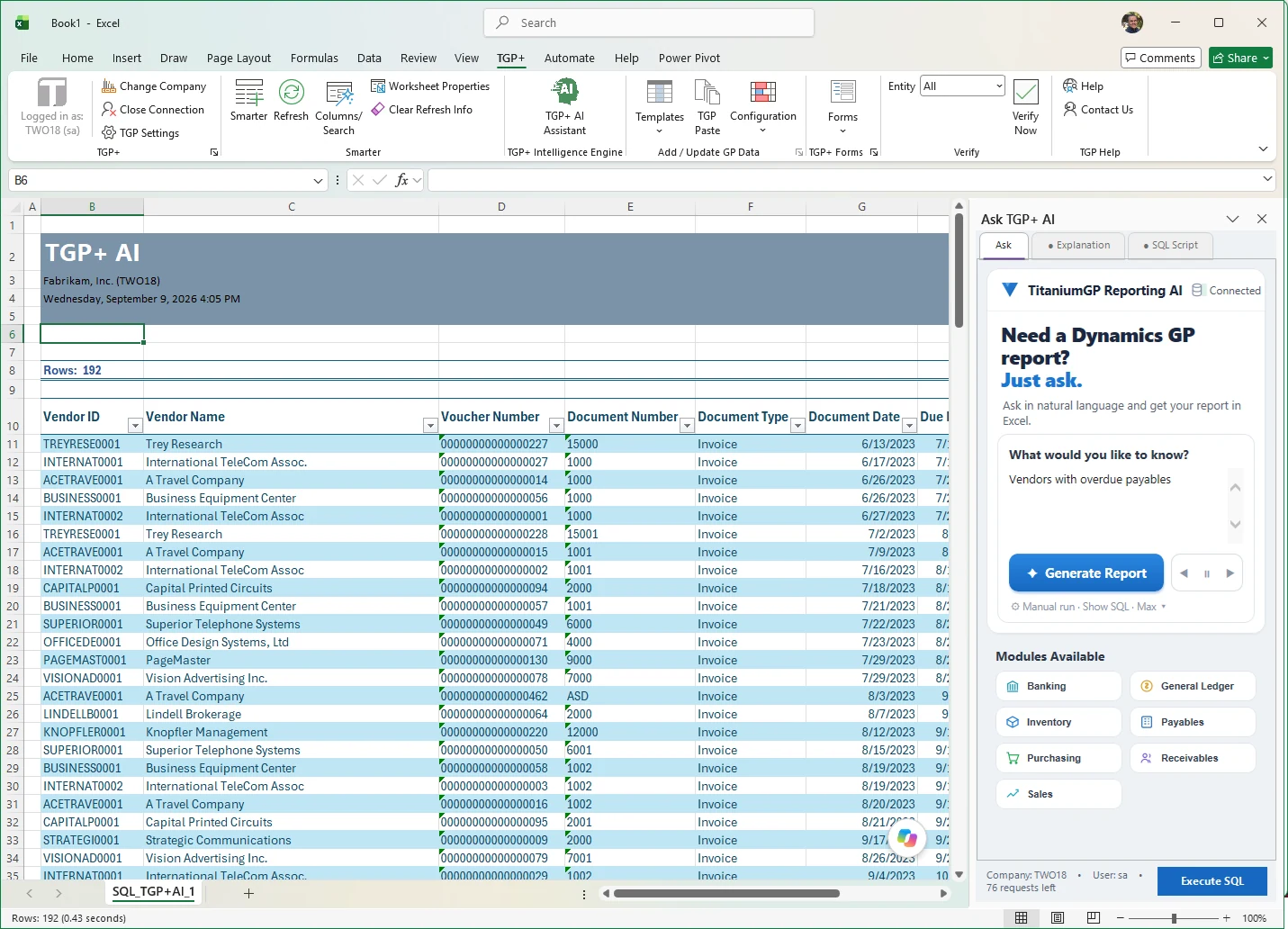This screenshot has height=929, width=1288.
Task: Select the SQL_TGP+AI_1 sheet tab
Action: click(x=153, y=892)
